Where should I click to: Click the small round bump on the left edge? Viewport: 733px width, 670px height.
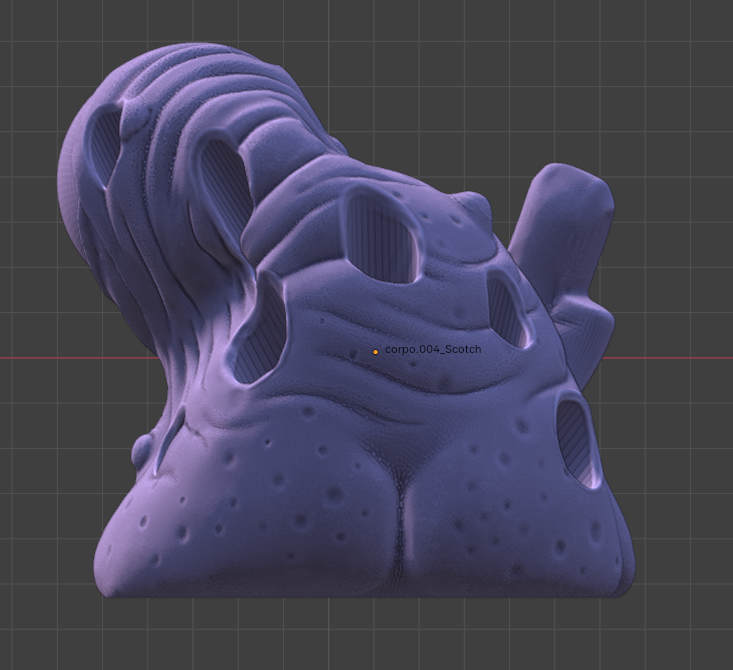[142, 451]
